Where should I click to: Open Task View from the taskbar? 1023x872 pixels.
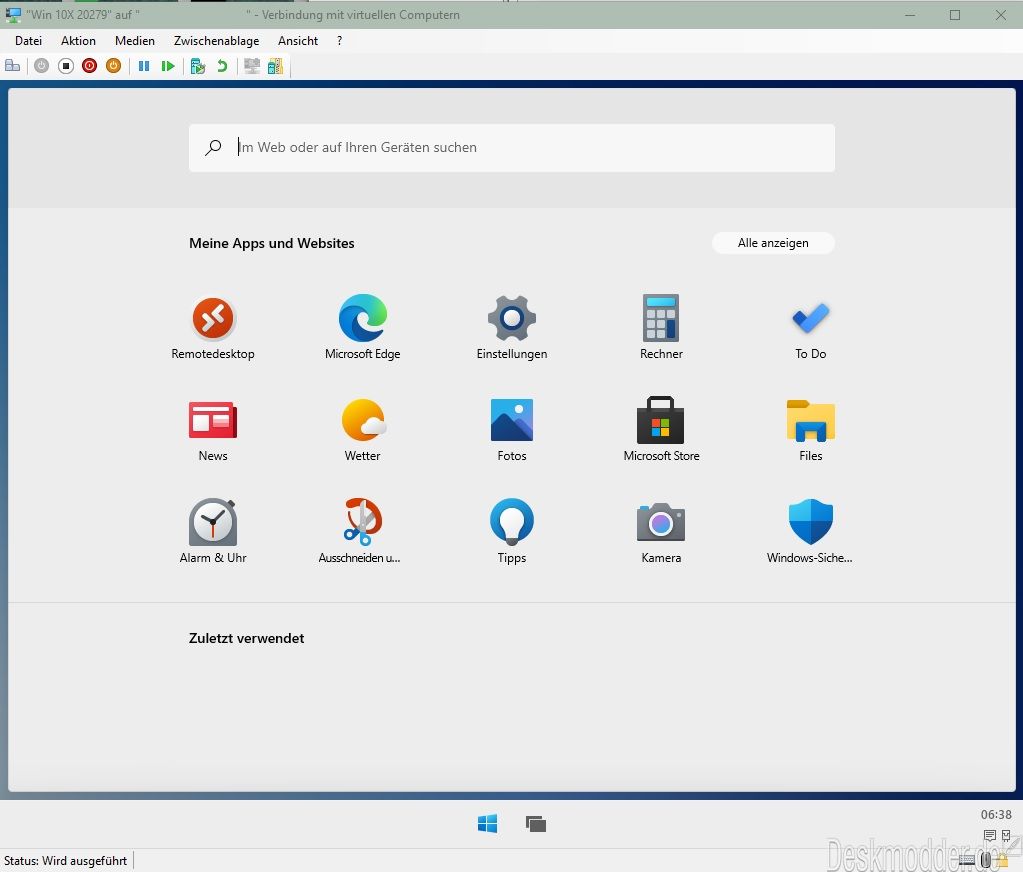(536, 824)
